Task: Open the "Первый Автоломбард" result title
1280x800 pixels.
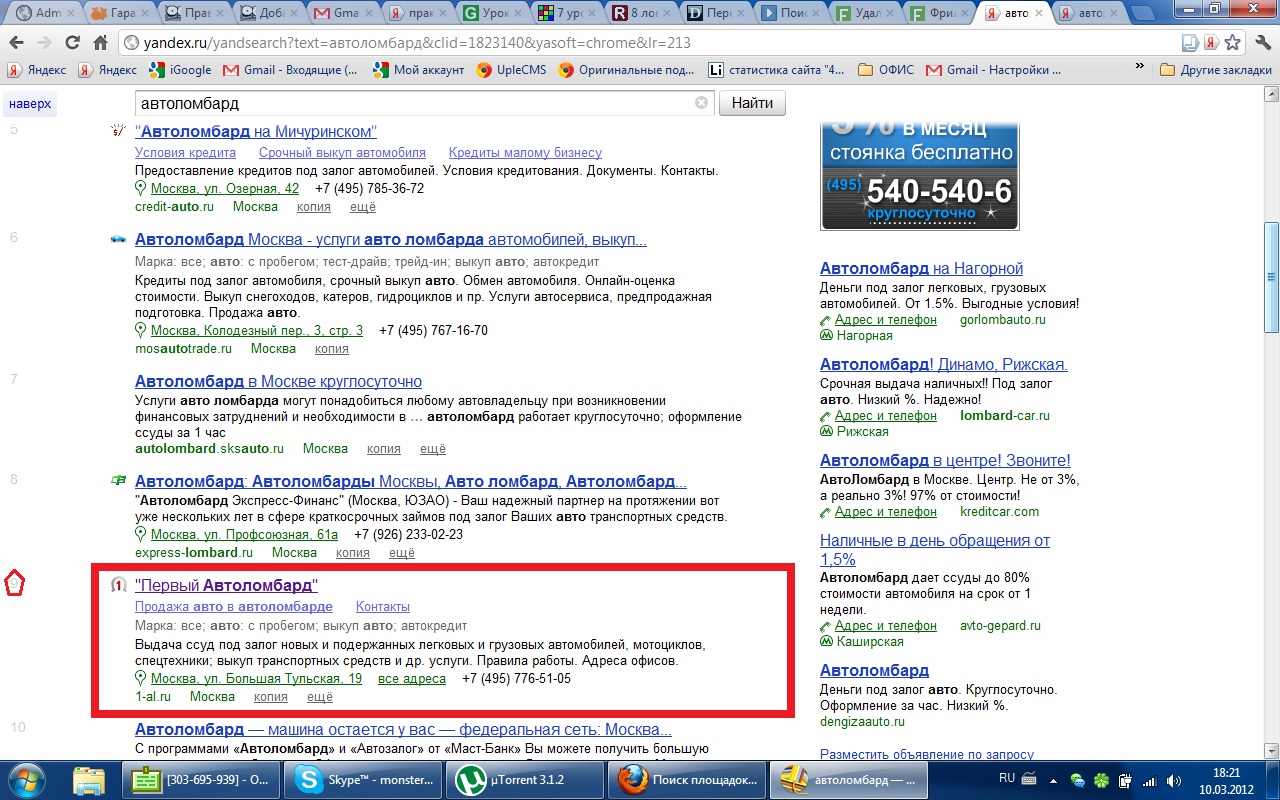Action: [226, 585]
